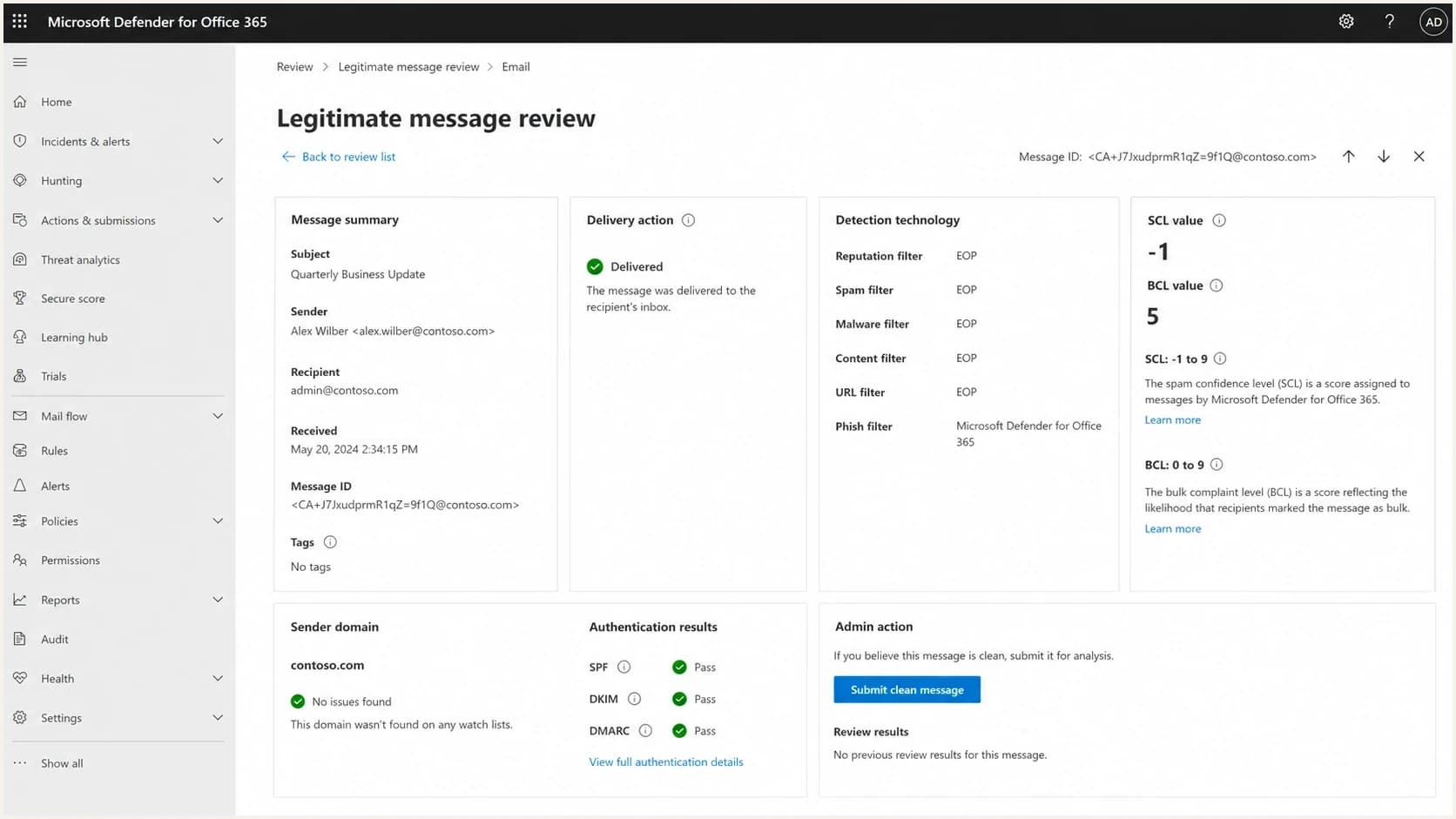Click 'Microsoft Defender for Office 365' phish filter value

[1028, 433]
